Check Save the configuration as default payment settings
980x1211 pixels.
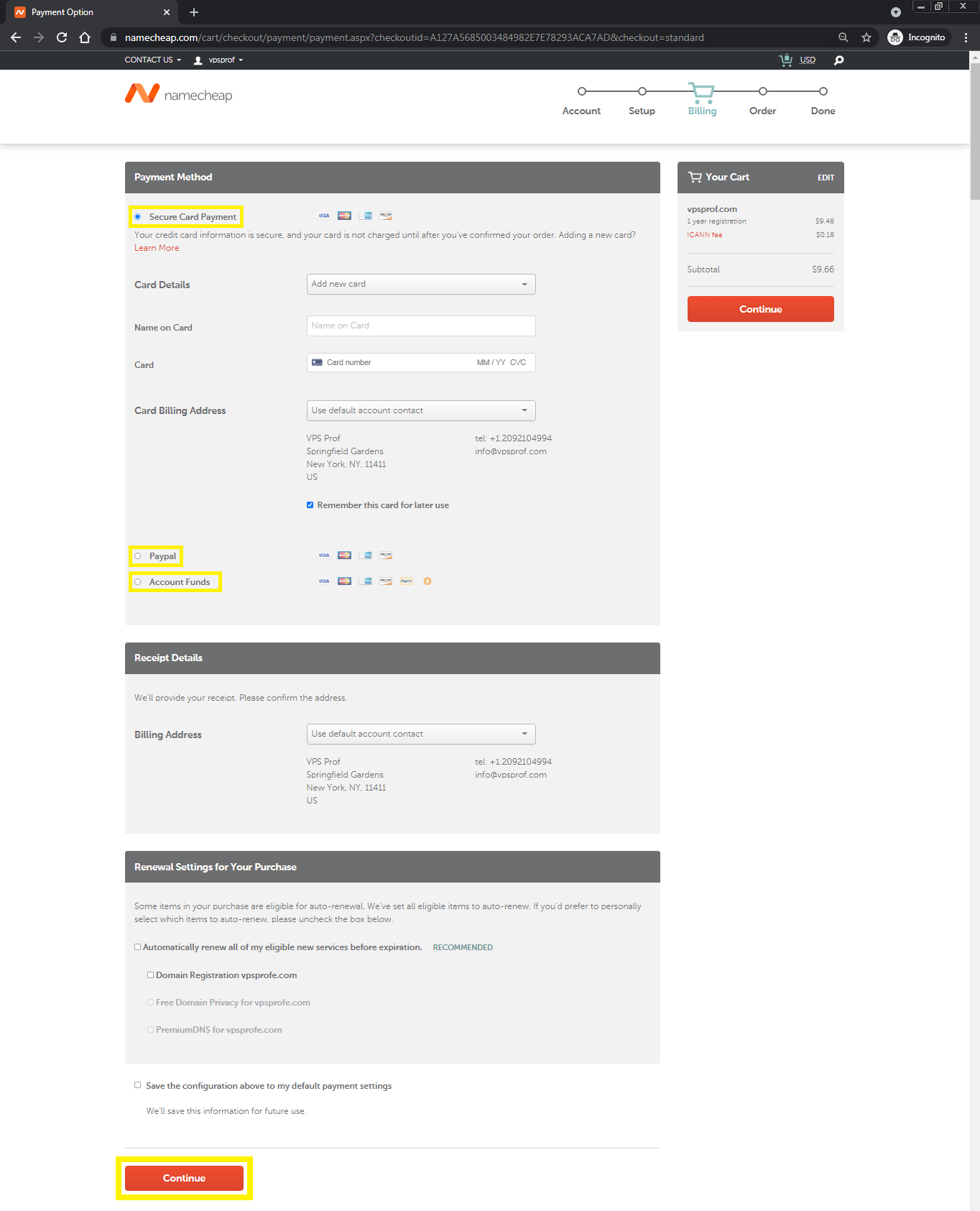[x=138, y=1085]
